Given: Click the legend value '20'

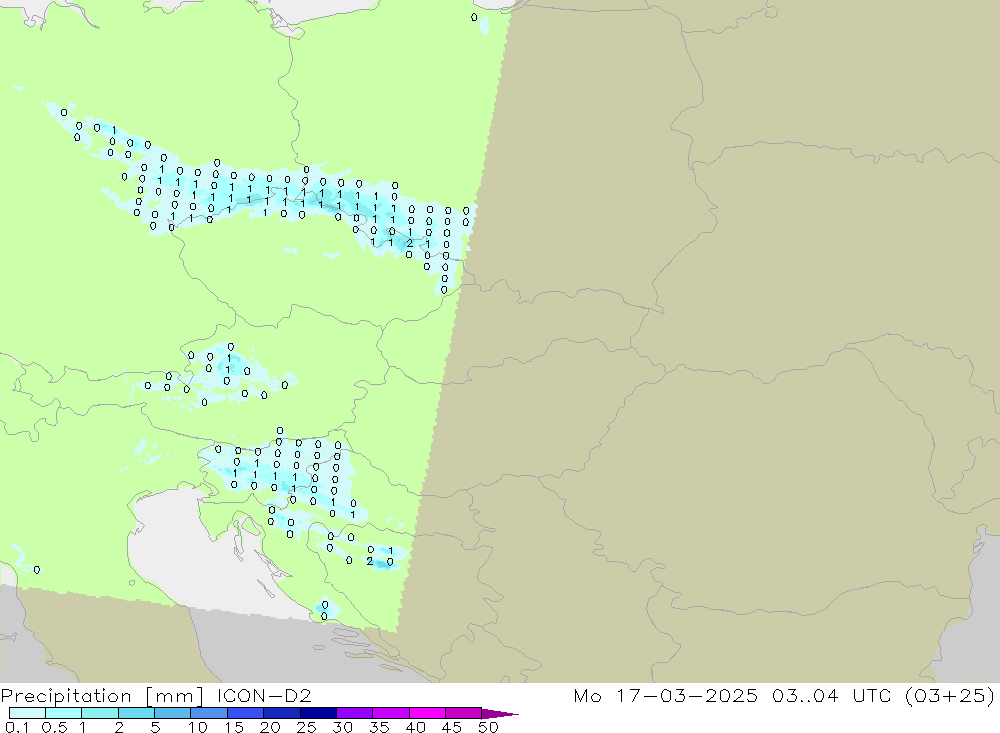Looking at the screenshot, I should tap(270, 727).
